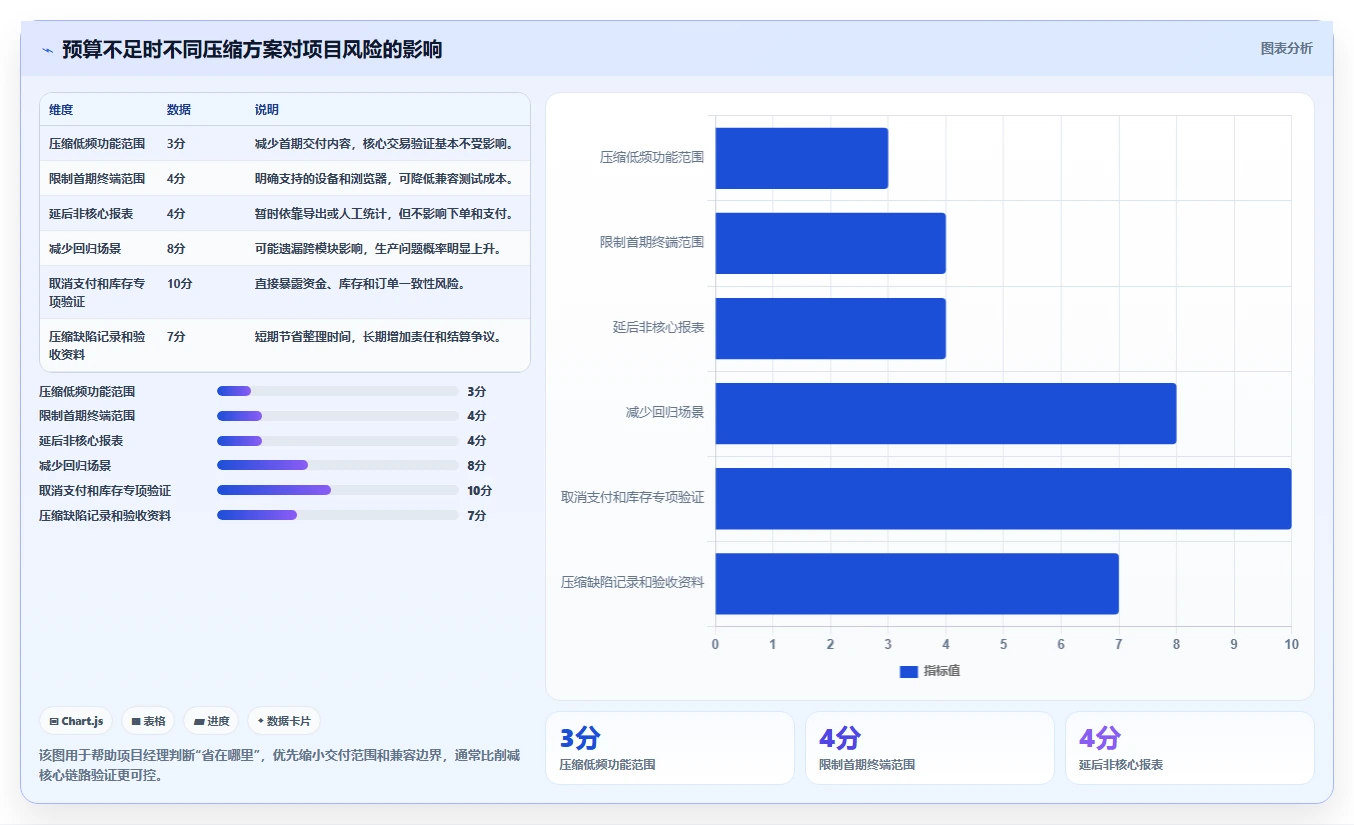
Task: Click the 10分 value in the table
Action: 180,284
